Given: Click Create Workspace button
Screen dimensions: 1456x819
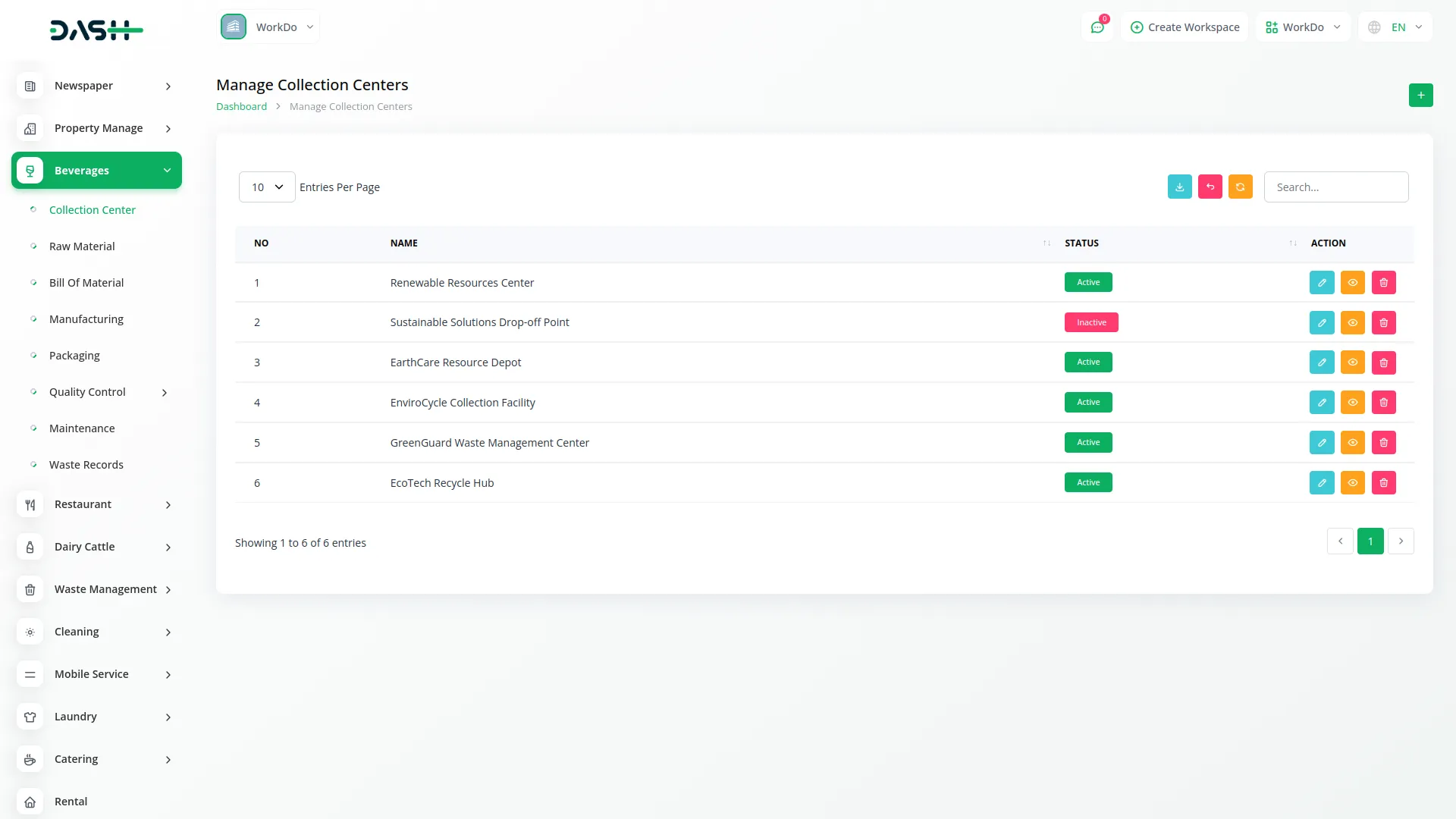Looking at the screenshot, I should pos(1185,27).
